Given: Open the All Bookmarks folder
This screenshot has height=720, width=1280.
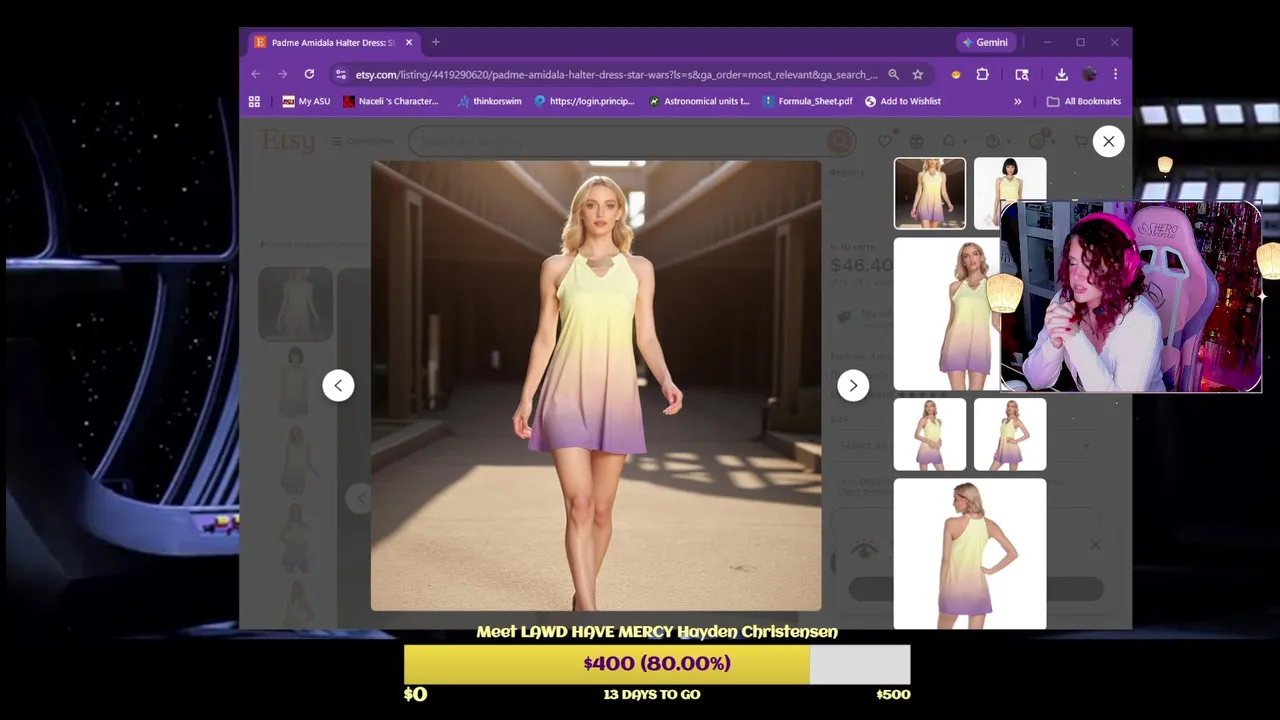Looking at the screenshot, I should [x=1083, y=101].
